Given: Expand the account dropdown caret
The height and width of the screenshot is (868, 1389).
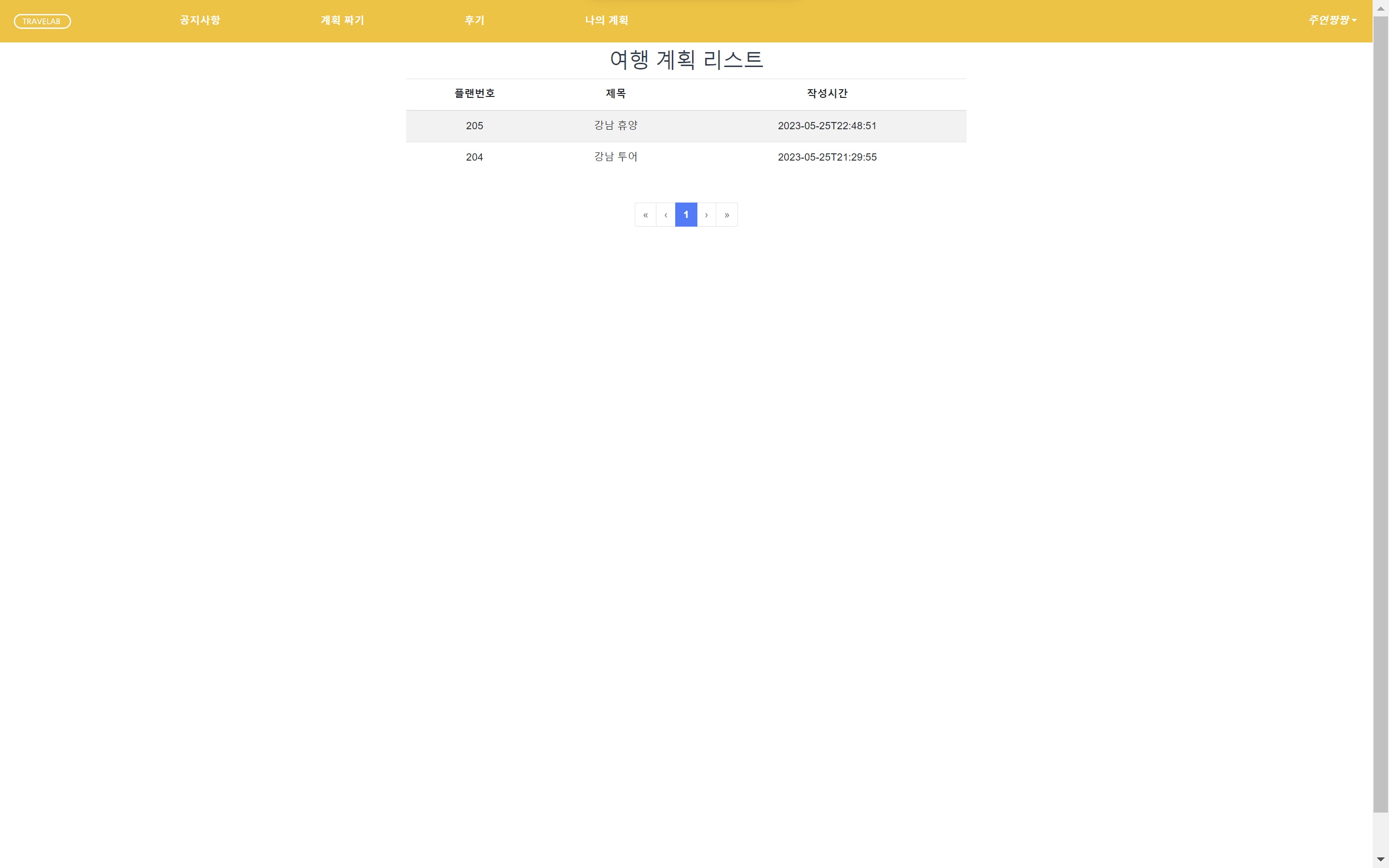Looking at the screenshot, I should pyautogui.click(x=1355, y=22).
